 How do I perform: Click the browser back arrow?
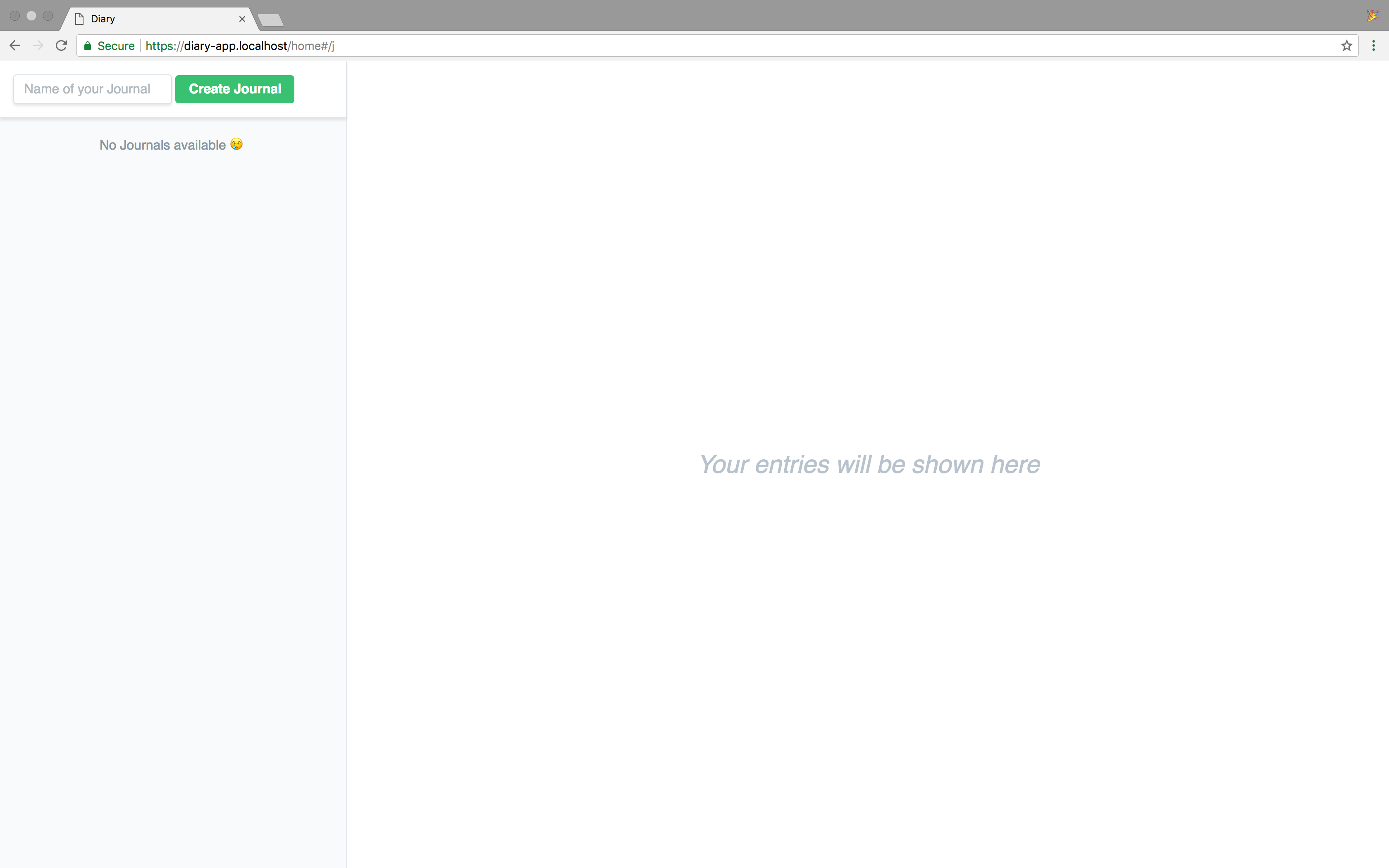15,46
